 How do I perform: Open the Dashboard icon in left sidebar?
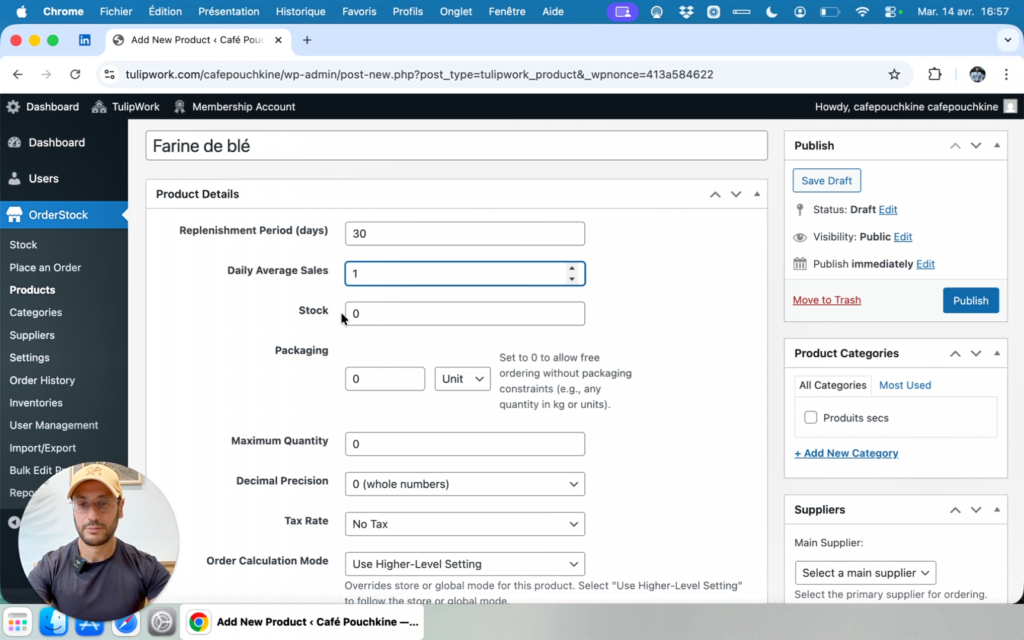click(15, 143)
